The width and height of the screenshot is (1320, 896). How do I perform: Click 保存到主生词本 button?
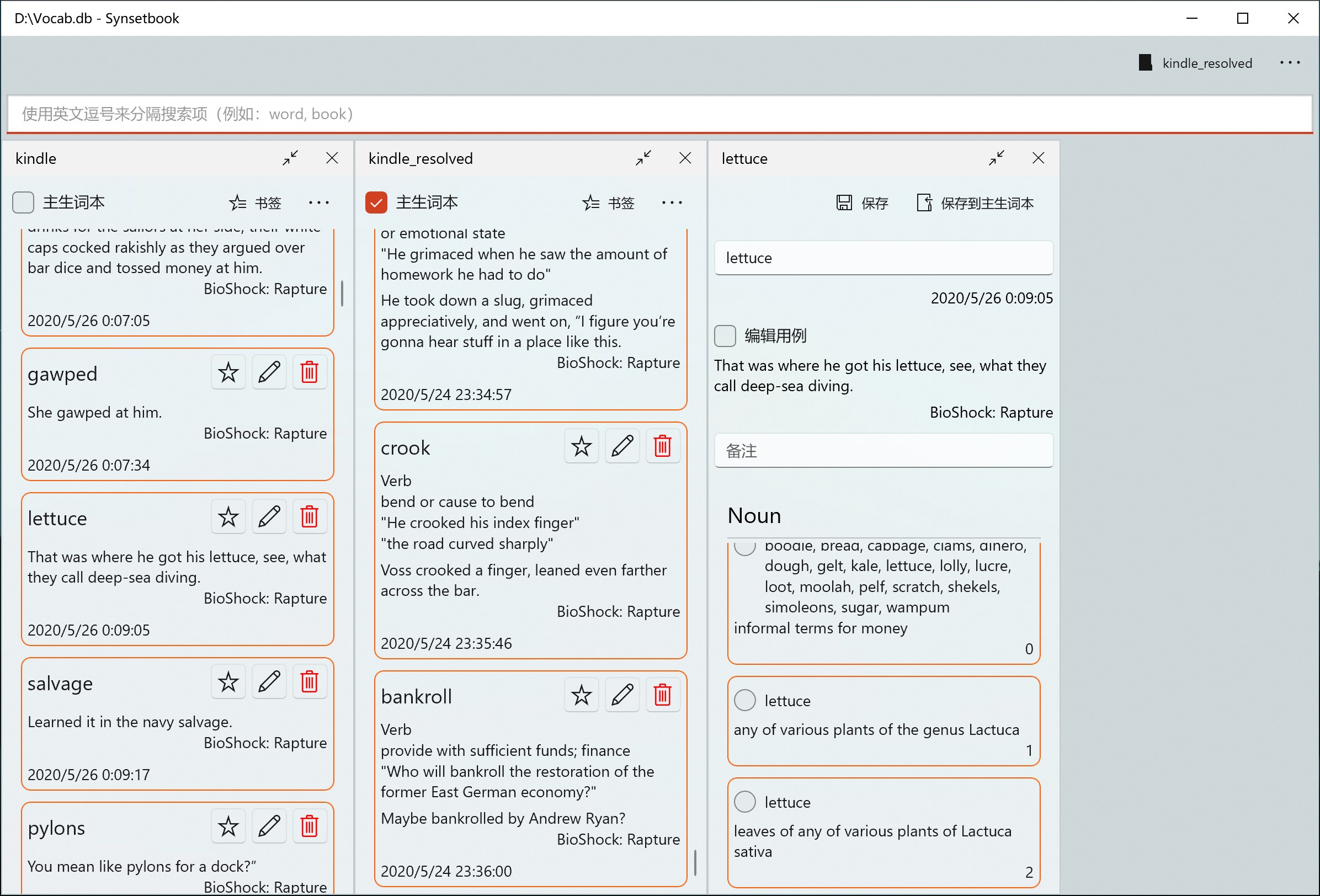coord(975,202)
